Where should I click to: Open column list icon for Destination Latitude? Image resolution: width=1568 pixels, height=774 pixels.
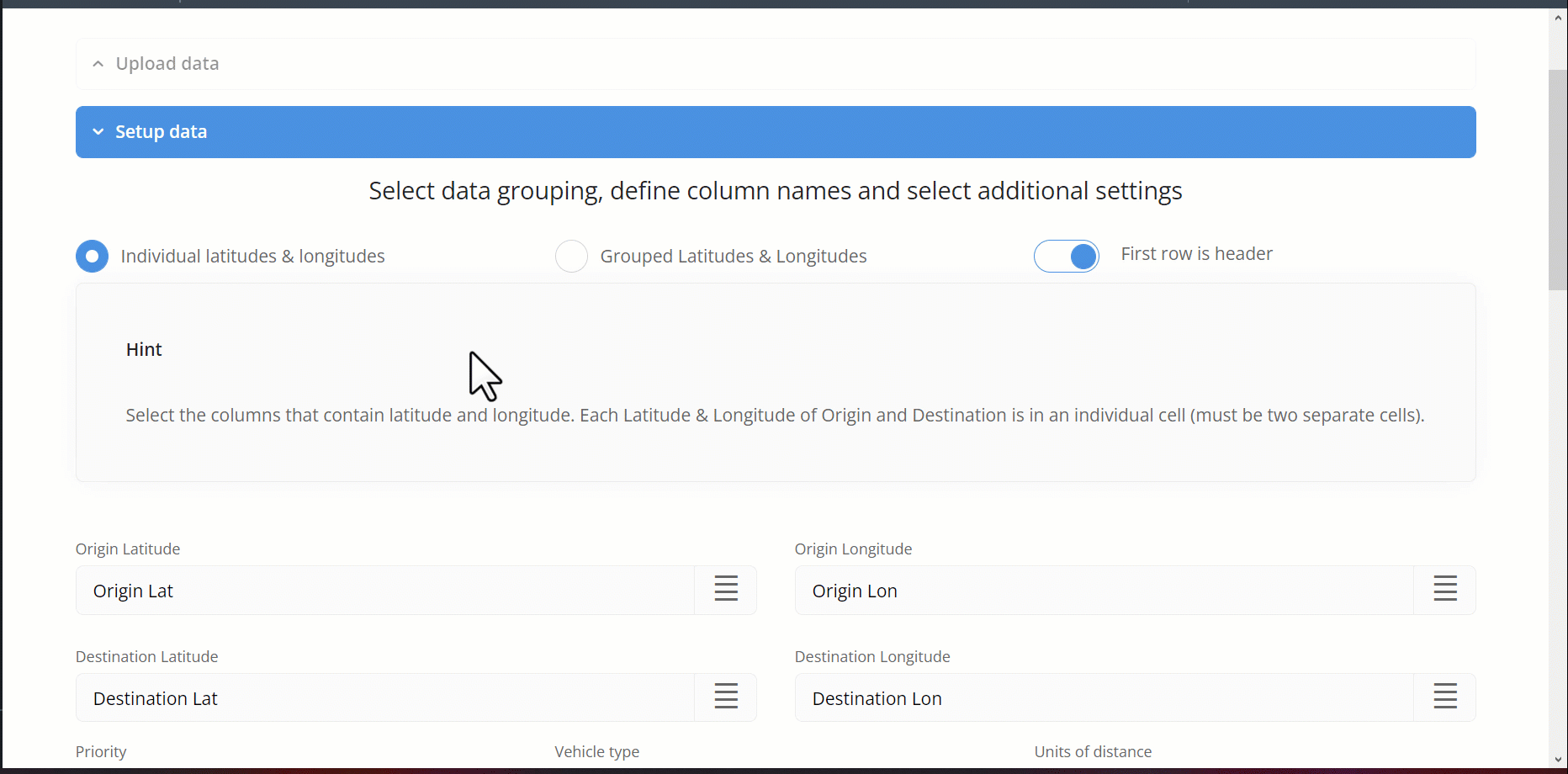pyautogui.click(x=726, y=697)
